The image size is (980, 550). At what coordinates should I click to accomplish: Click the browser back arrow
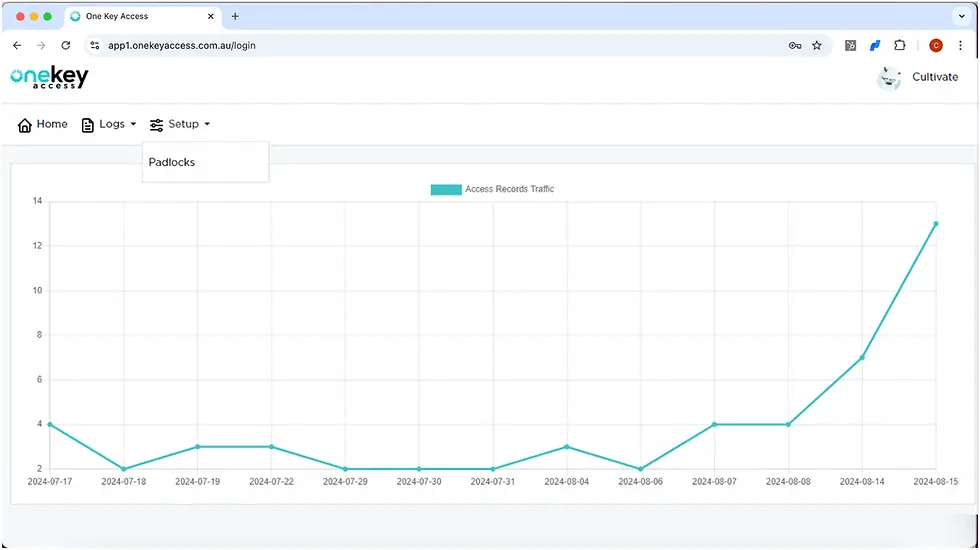click(x=17, y=46)
